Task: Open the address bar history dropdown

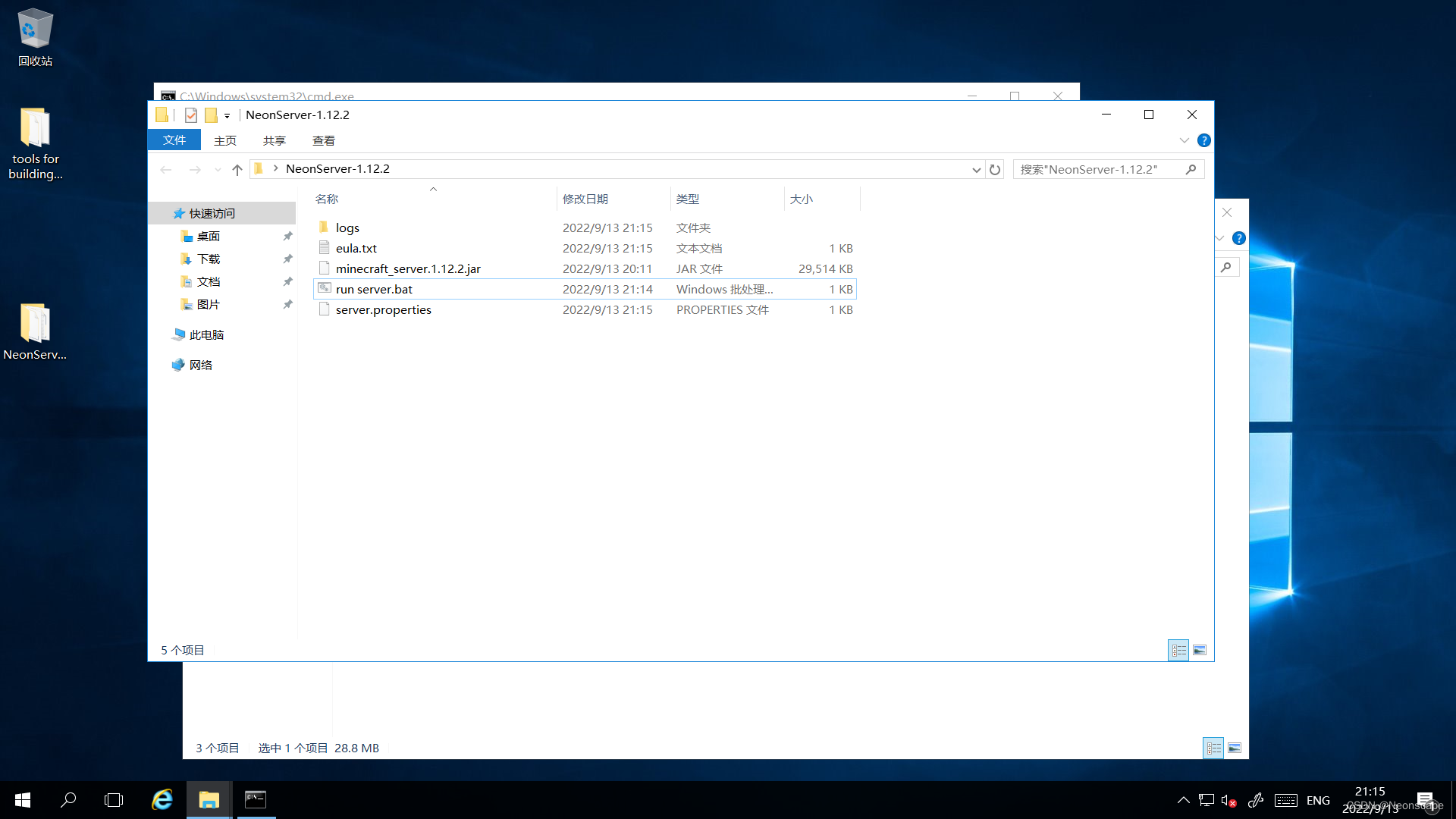Action: pos(976,170)
